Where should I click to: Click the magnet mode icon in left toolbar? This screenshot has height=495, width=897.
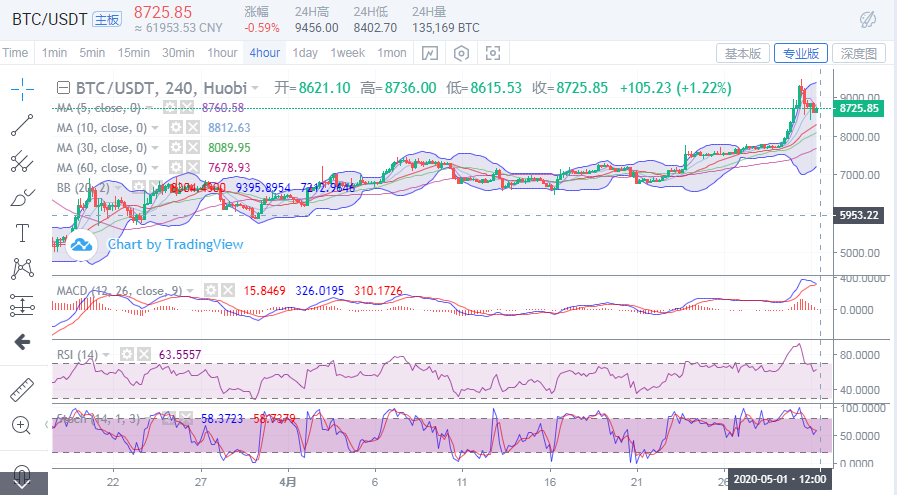(22, 477)
